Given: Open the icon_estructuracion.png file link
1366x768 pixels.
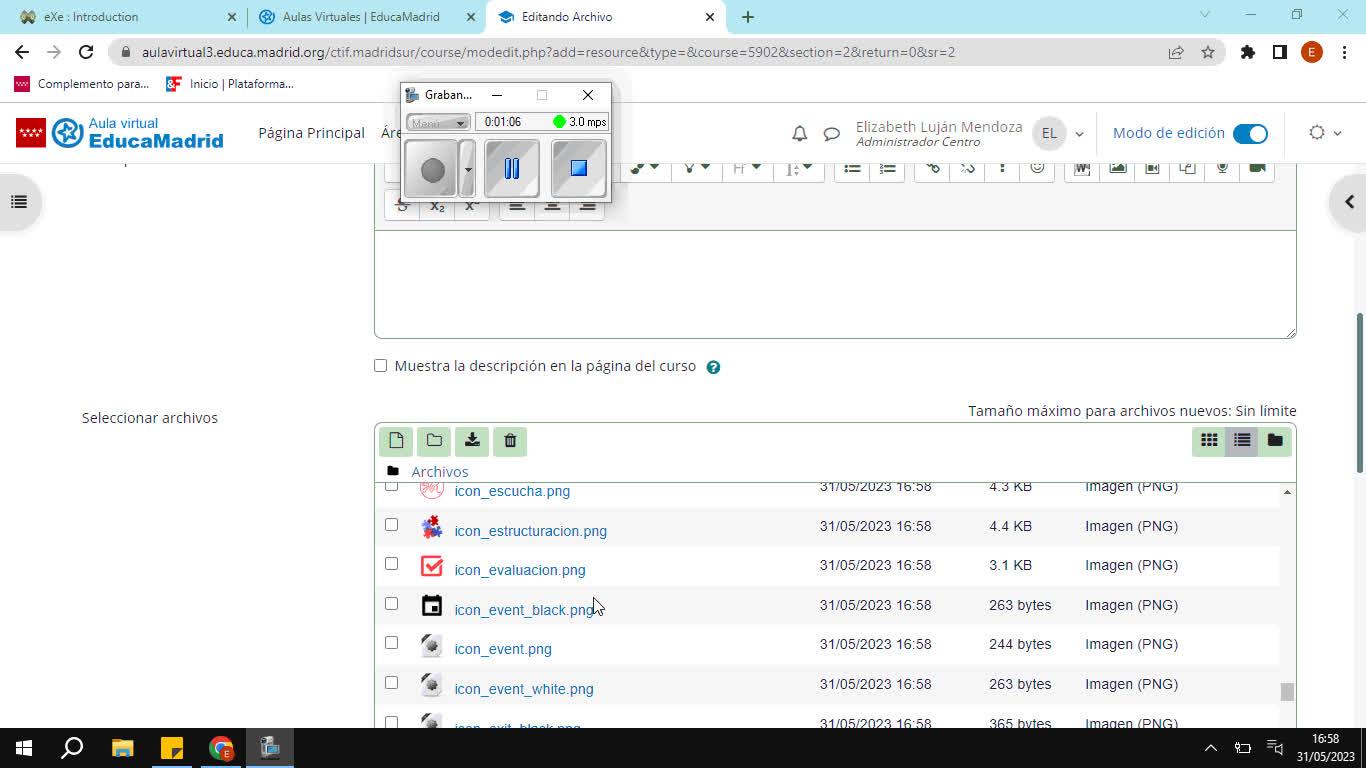Looking at the screenshot, I should point(530,531).
